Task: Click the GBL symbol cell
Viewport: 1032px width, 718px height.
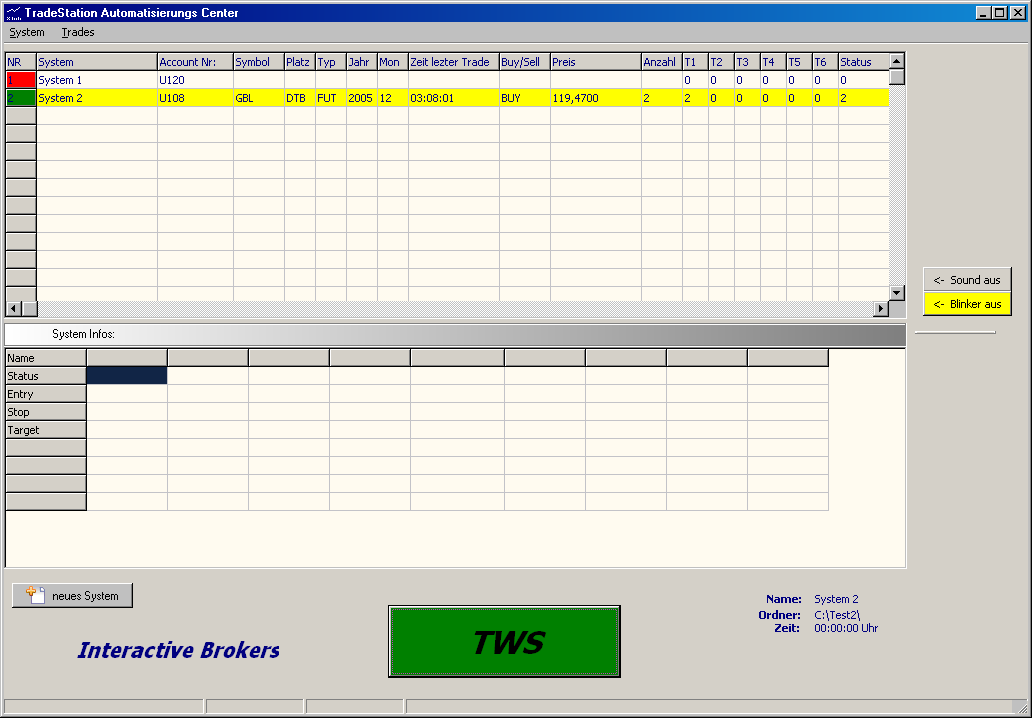Action: [x=259, y=98]
